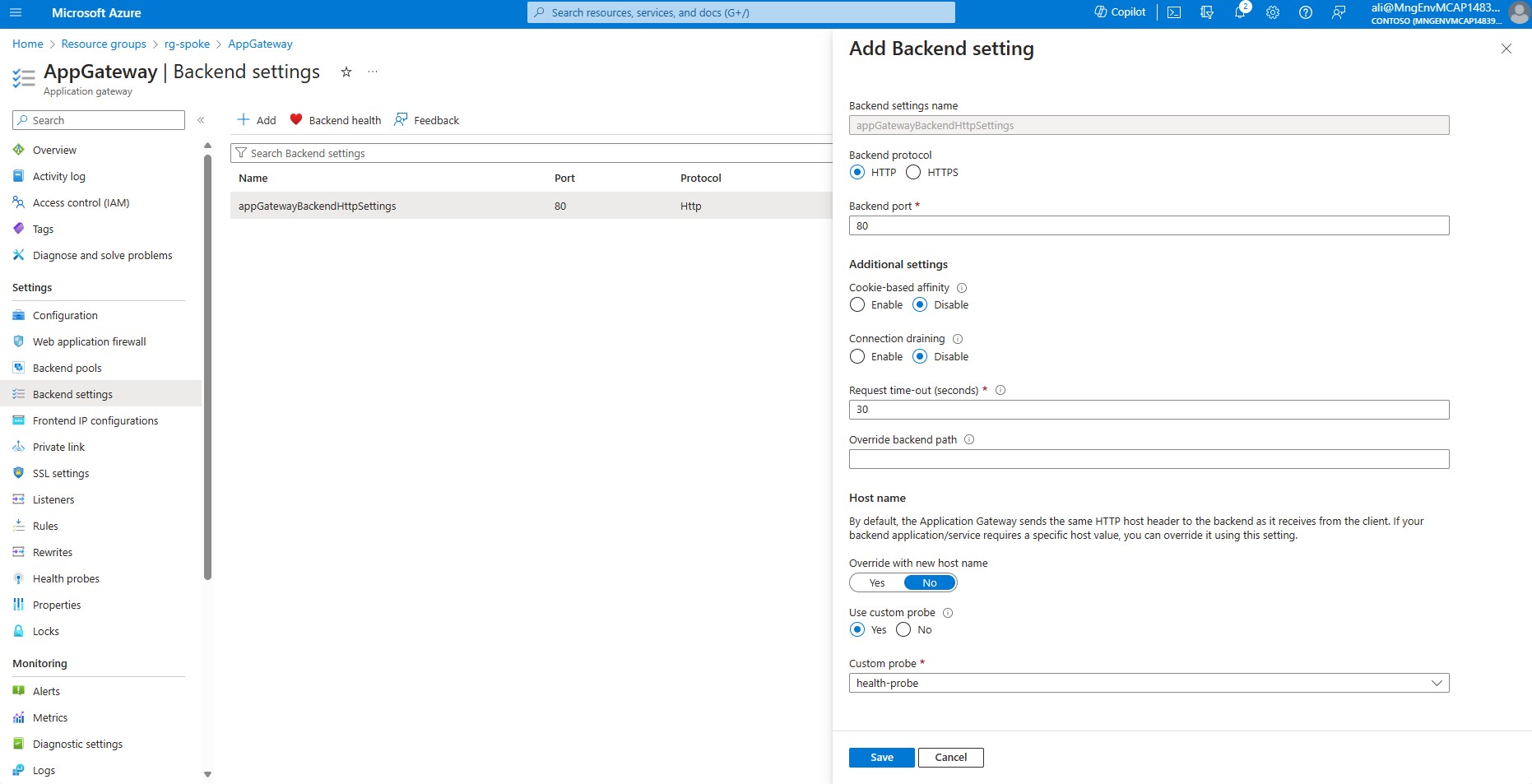
Task: Cancel the backend setting changes
Action: 950,758
